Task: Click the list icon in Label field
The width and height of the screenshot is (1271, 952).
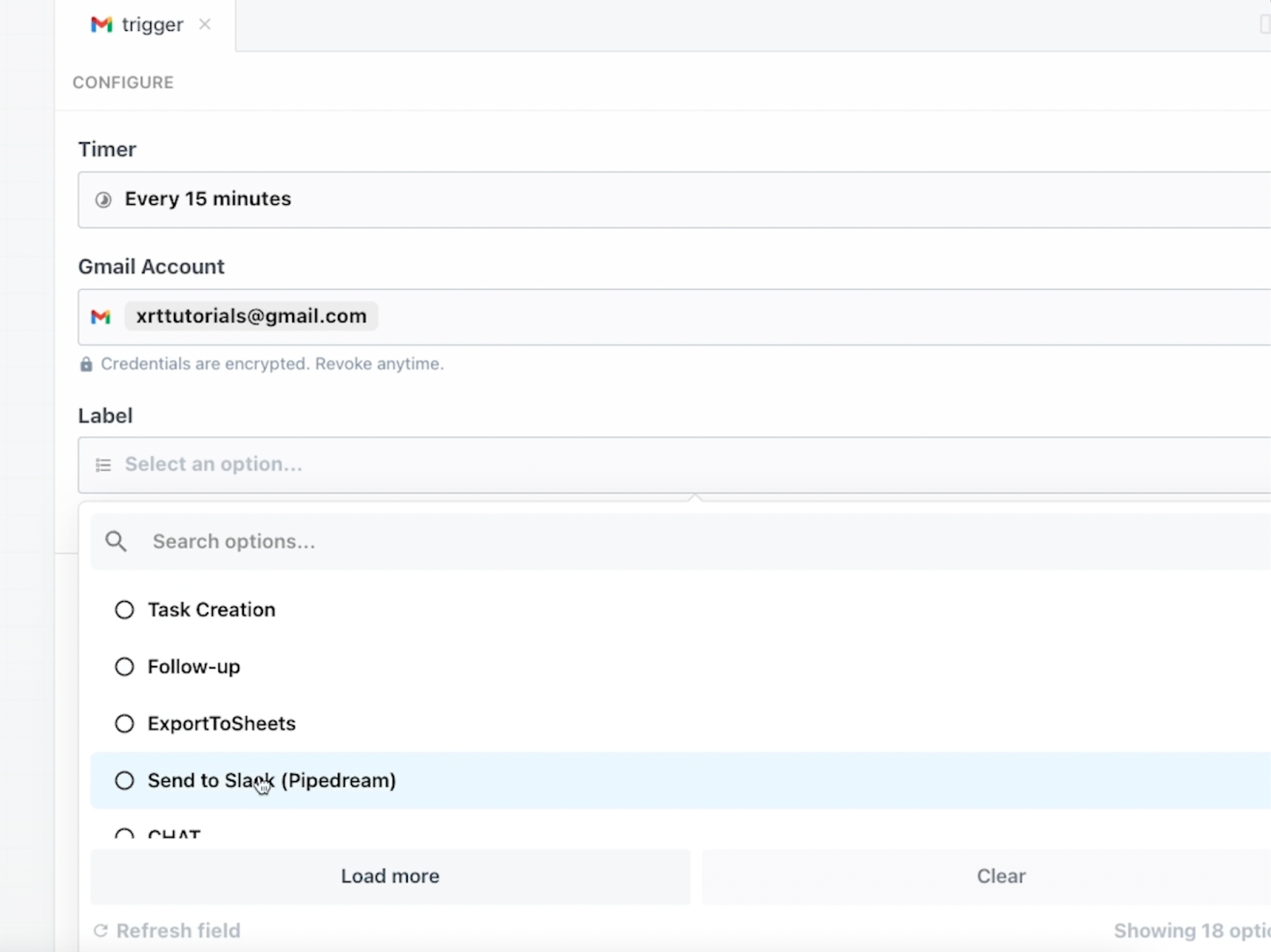Action: 103,465
